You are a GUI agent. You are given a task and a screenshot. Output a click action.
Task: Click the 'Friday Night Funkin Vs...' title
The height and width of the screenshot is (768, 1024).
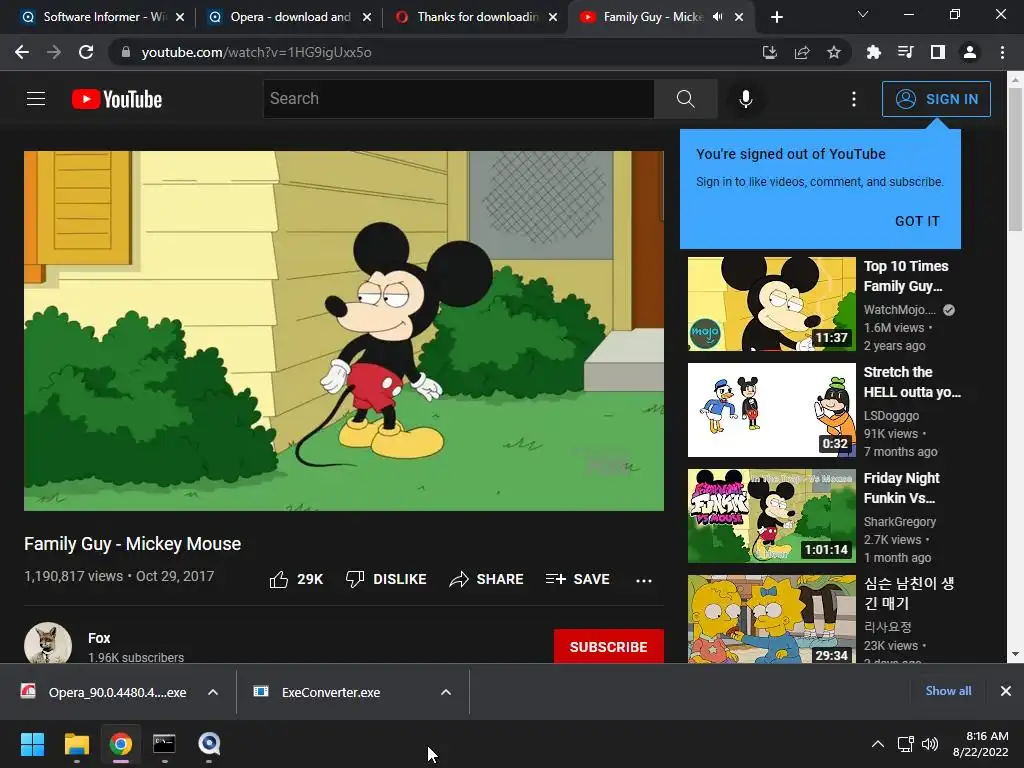[901, 488]
